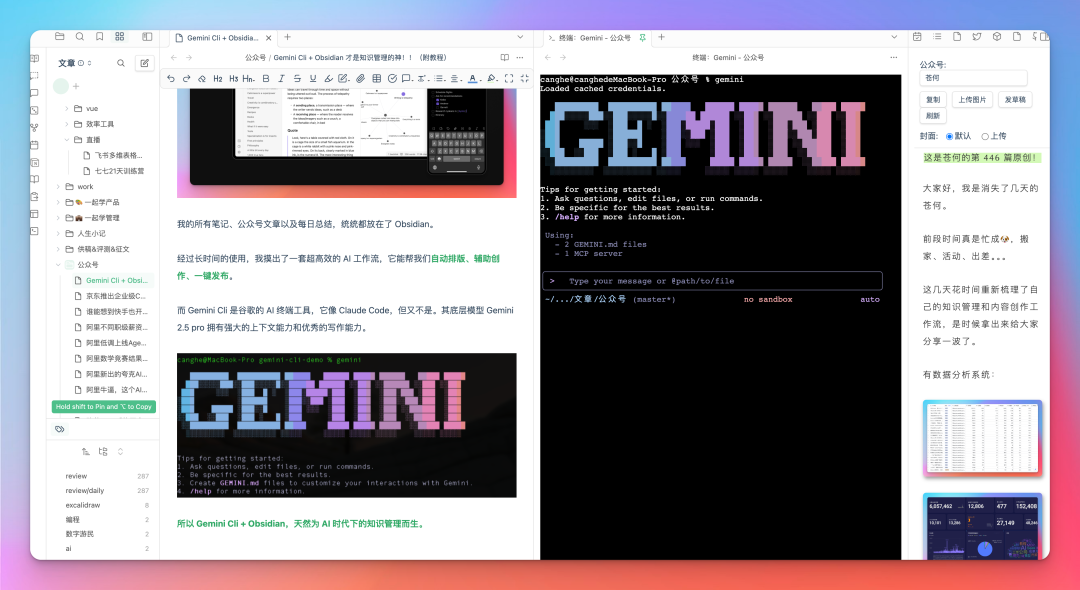Click the graph view icon in left ribbon
Viewport: 1080px width, 590px height.
pos(34,127)
